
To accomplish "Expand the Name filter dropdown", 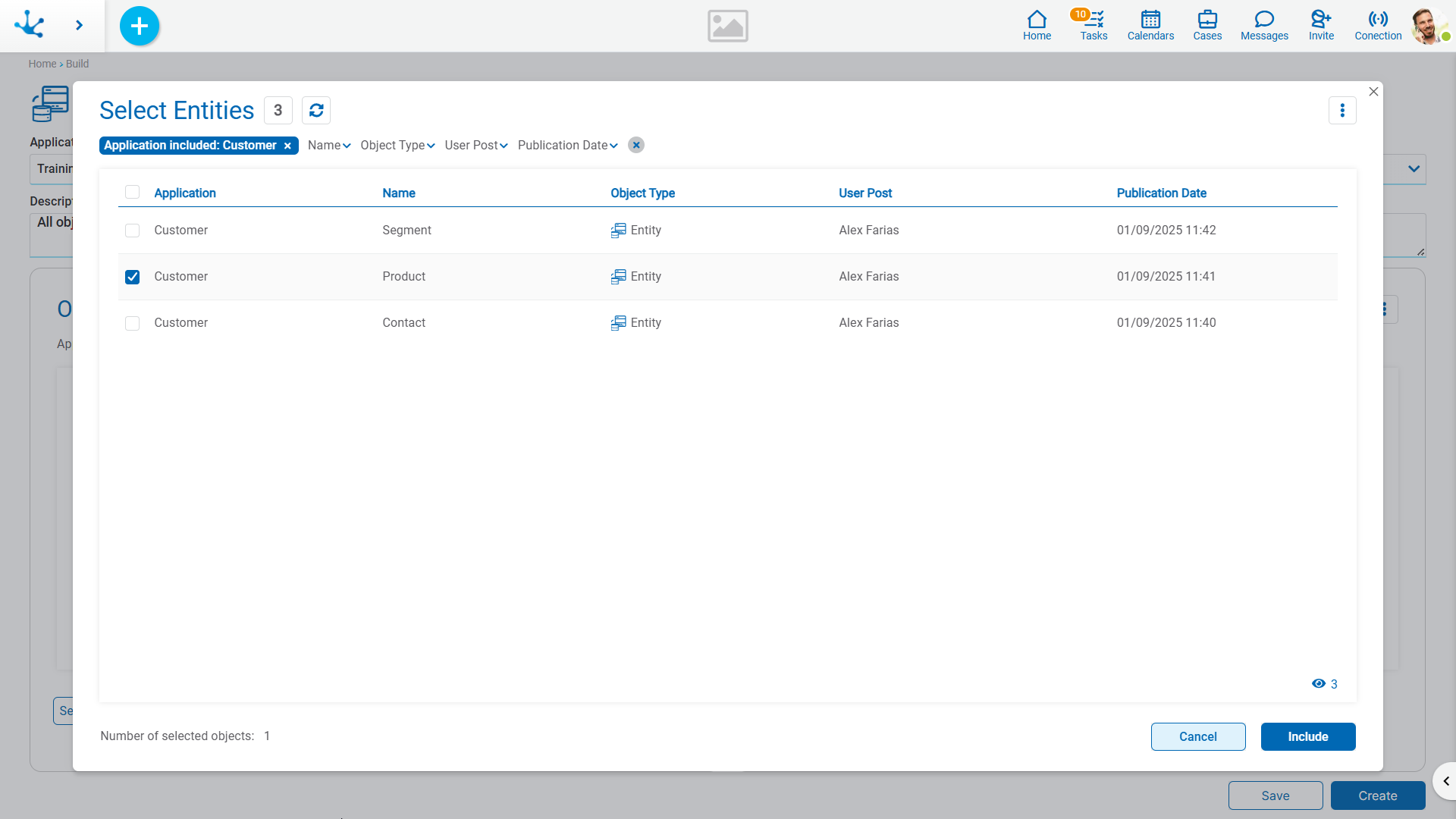I will click(329, 146).
